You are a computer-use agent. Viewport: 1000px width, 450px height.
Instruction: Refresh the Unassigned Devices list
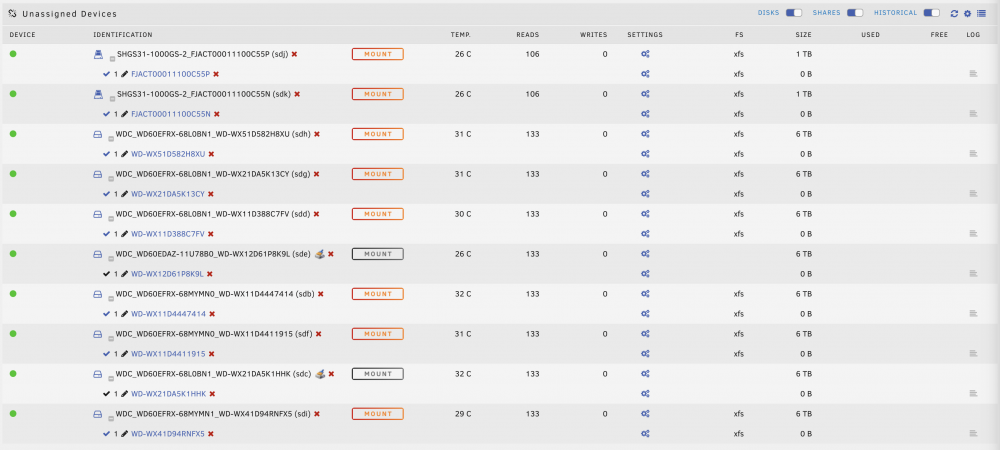pos(954,13)
